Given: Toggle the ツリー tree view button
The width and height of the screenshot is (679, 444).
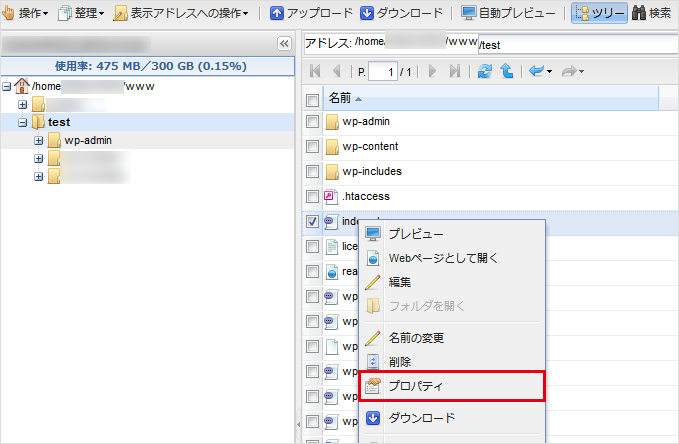Looking at the screenshot, I should (599, 14).
